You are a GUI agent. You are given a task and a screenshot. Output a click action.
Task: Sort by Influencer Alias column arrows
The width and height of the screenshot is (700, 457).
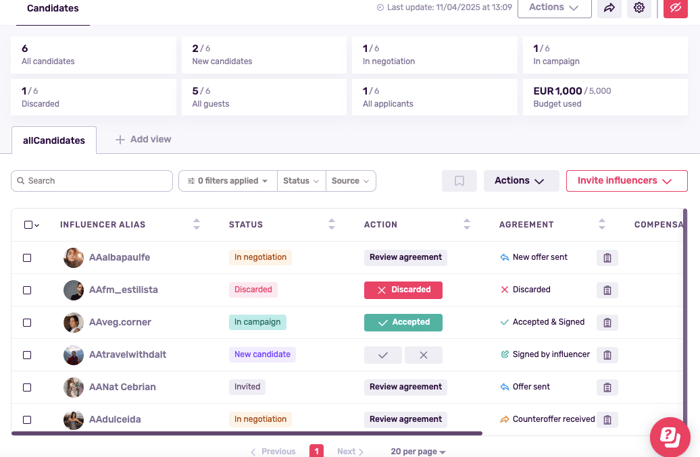tap(196, 225)
